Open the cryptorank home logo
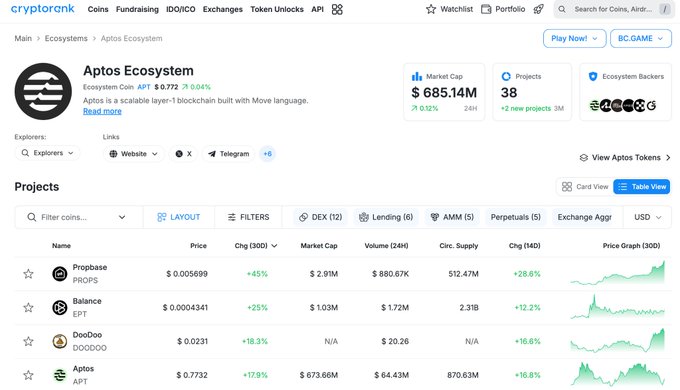This screenshot has width=680, height=390. [42, 9]
